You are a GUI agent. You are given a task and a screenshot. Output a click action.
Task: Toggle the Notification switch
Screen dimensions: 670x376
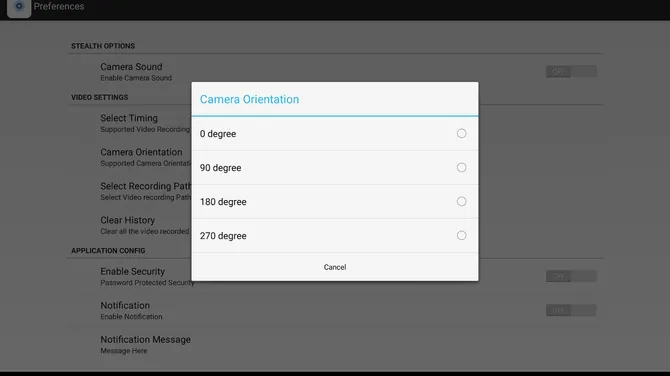point(571,310)
